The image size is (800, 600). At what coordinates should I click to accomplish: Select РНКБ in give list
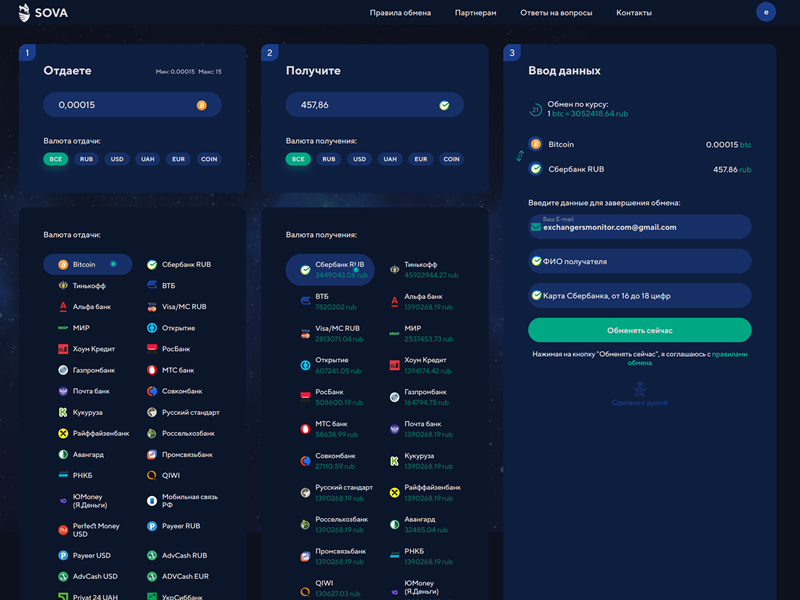pyautogui.click(x=76, y=476)
